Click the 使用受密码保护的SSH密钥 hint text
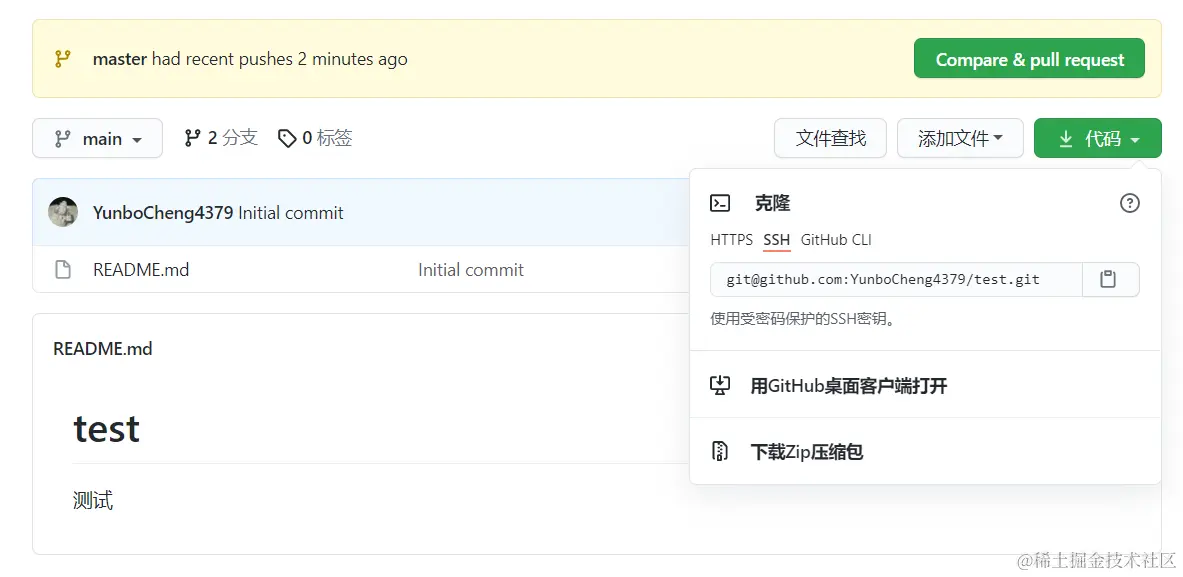The image size is (1183, 577). pos(804,319)
